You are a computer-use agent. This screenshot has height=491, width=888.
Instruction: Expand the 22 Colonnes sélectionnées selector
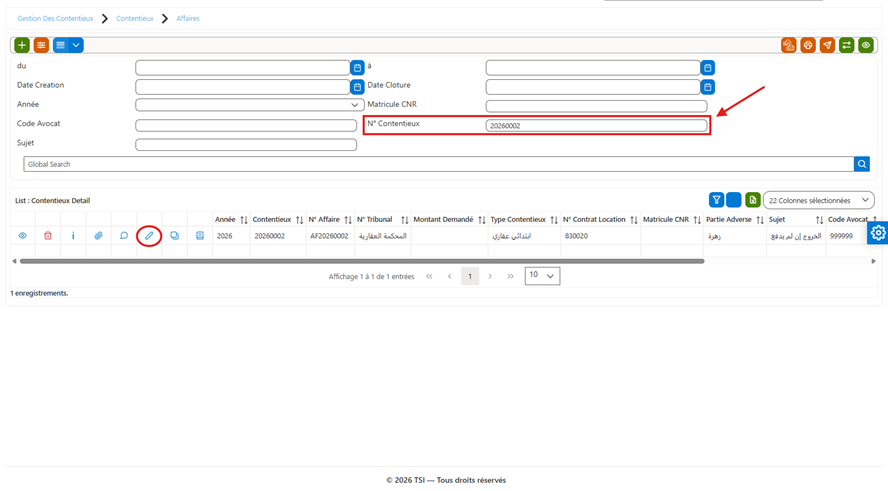click(x=818, y=200)
